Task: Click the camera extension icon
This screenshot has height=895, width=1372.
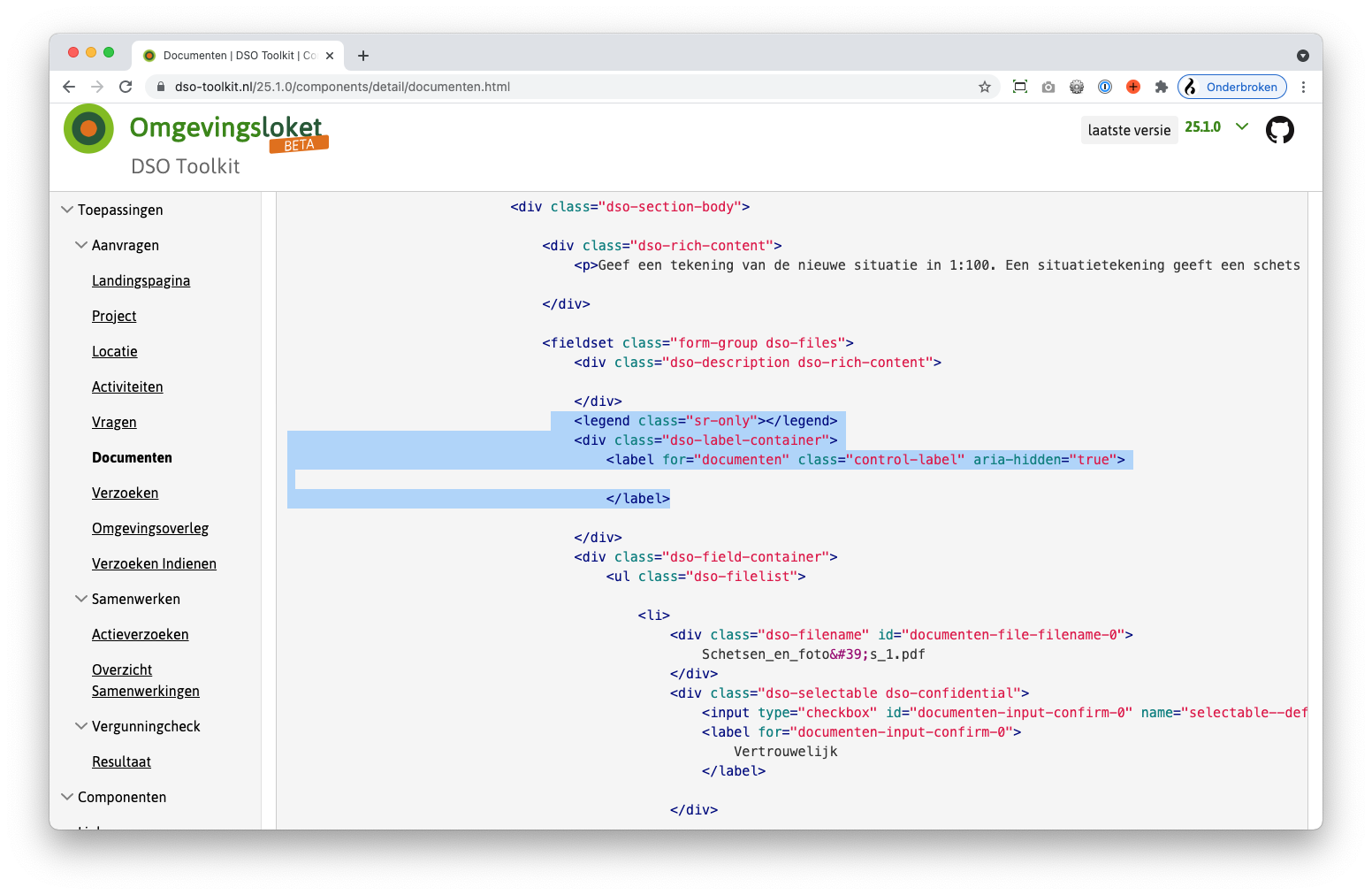Action: click(1048, 87)
